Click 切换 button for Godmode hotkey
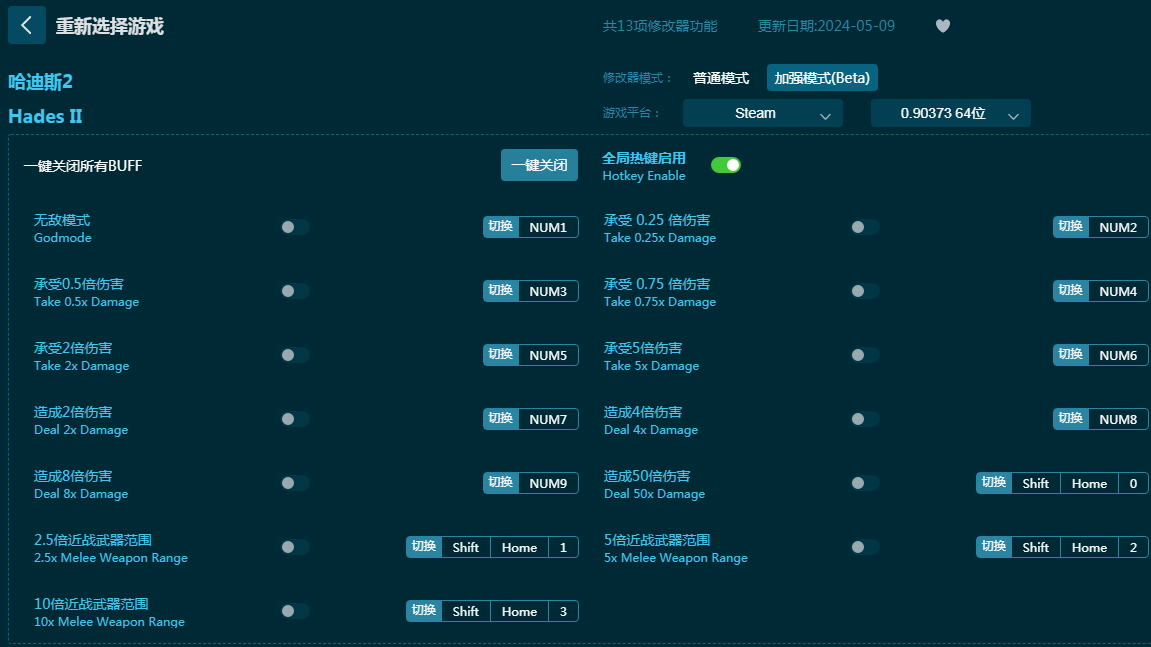 click(x=501, y=227)
